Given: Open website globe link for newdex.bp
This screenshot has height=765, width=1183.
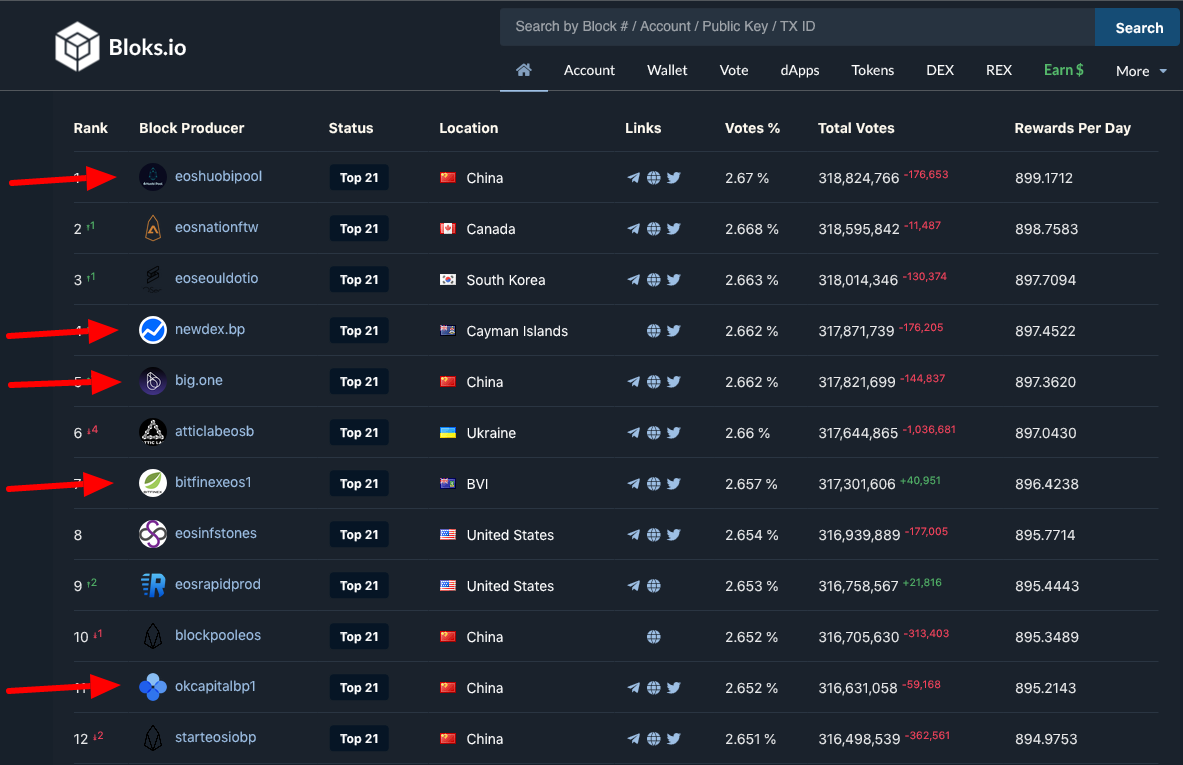Looking at the screenshot, I should (654, 330).
